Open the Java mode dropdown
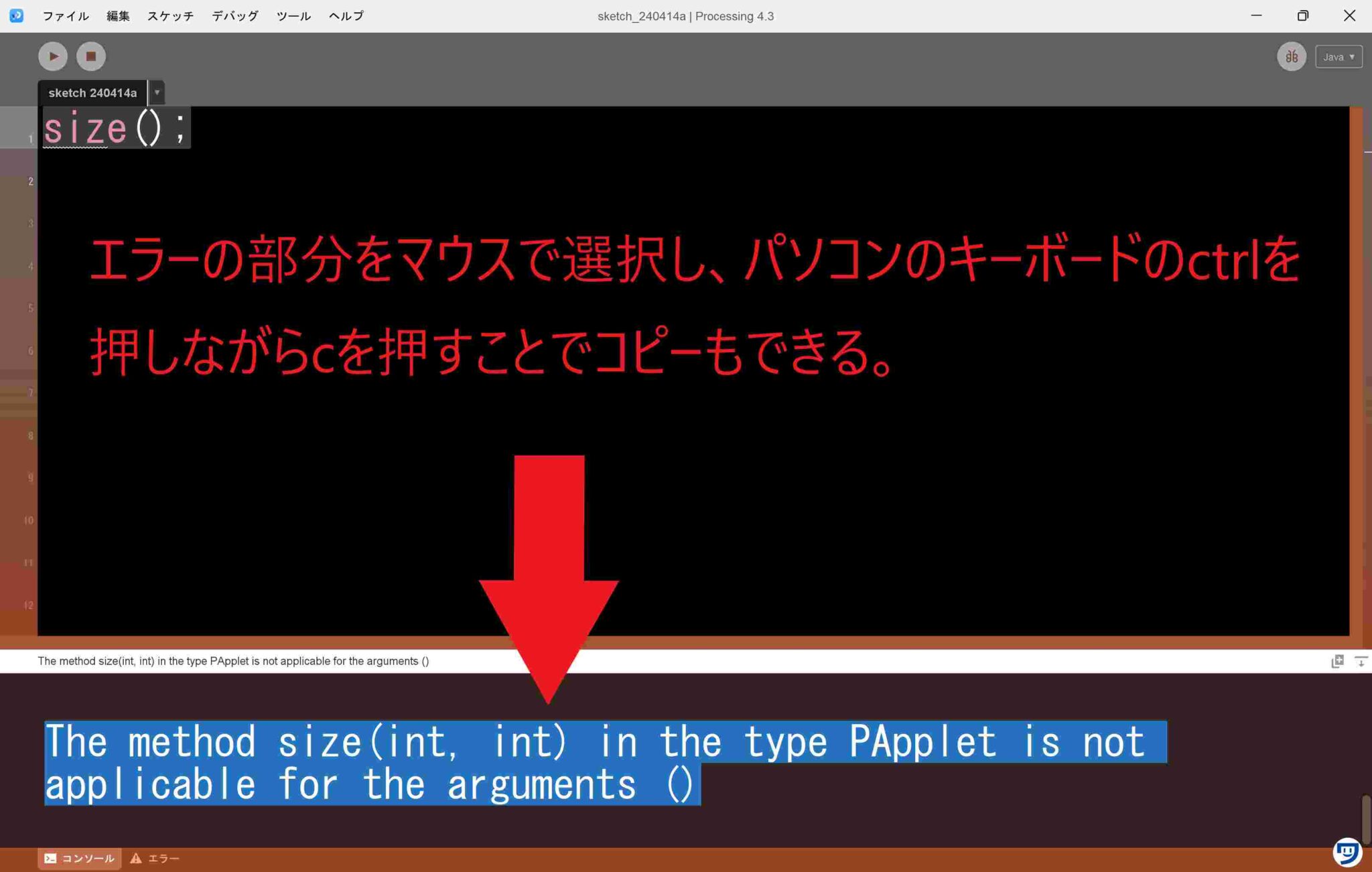This screenshot has width=1372, height=872. [x=1338, y=56]
